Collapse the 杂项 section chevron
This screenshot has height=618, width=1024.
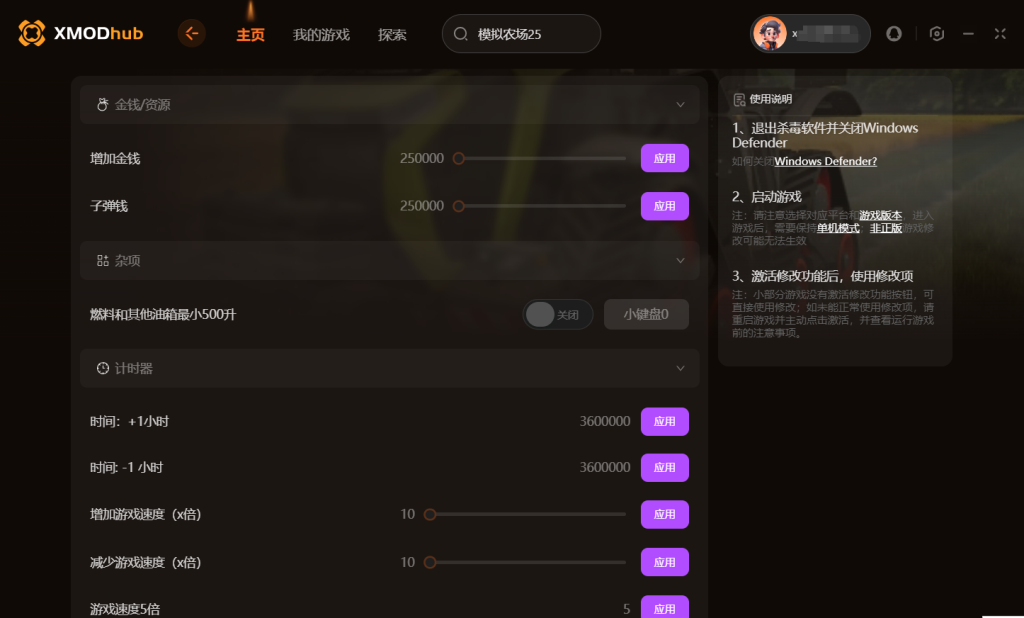[x=680, y=261]
